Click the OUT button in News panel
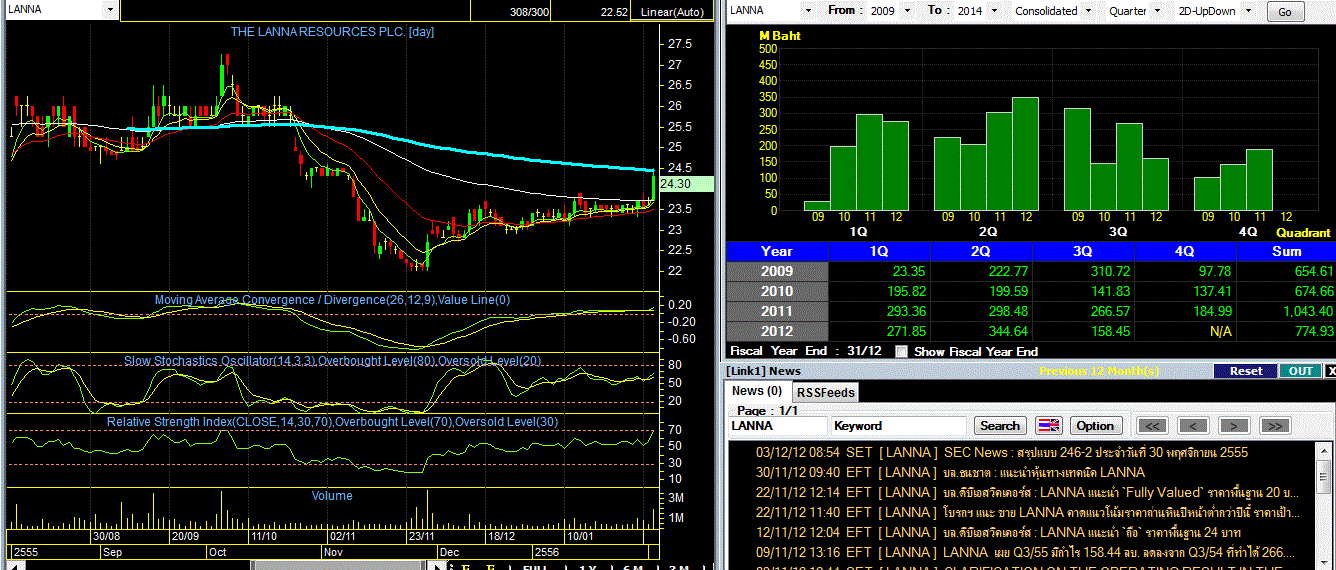This screenshot has width=1336, height=570. coord(1300,371)
